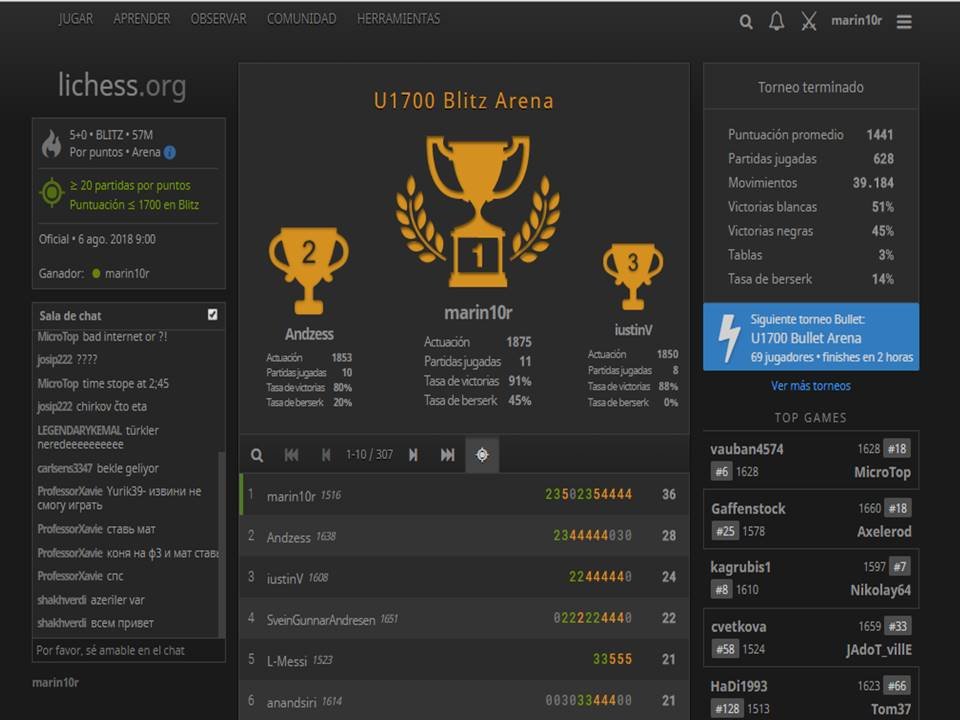The height and width of the screenshot is (720, 960).
Task: Click iustinV name on podium
Action: point(633,330)
